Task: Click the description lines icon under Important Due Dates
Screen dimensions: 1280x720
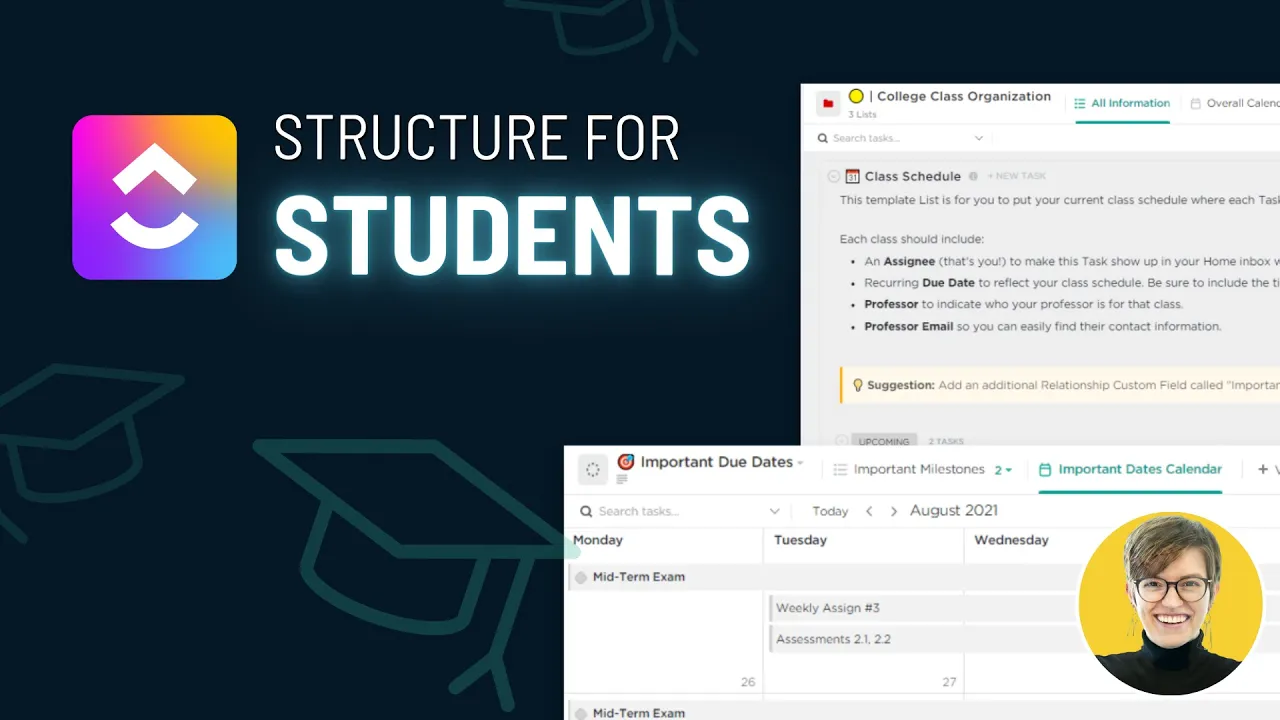Action: [621, 480]
